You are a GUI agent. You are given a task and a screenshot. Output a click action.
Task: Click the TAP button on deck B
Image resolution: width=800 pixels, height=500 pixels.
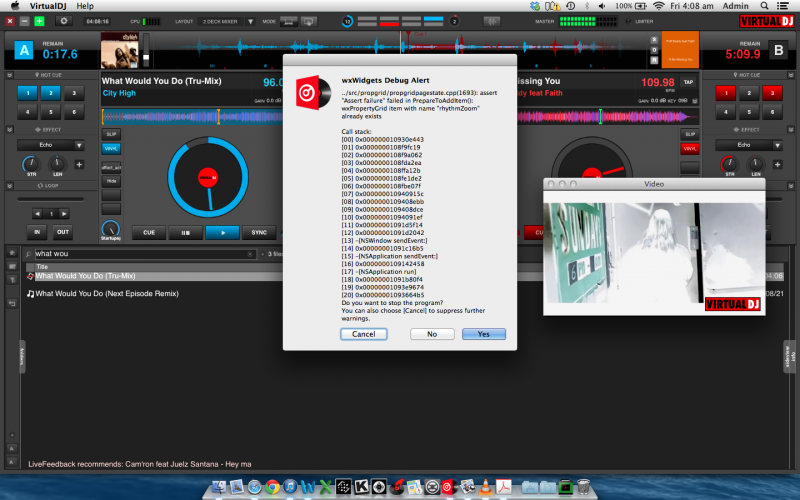pos(688,82)
